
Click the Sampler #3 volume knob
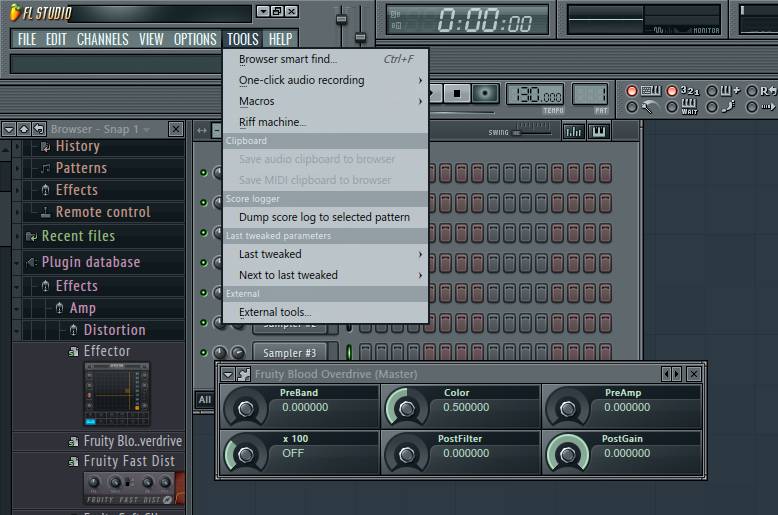coord(238,353)
